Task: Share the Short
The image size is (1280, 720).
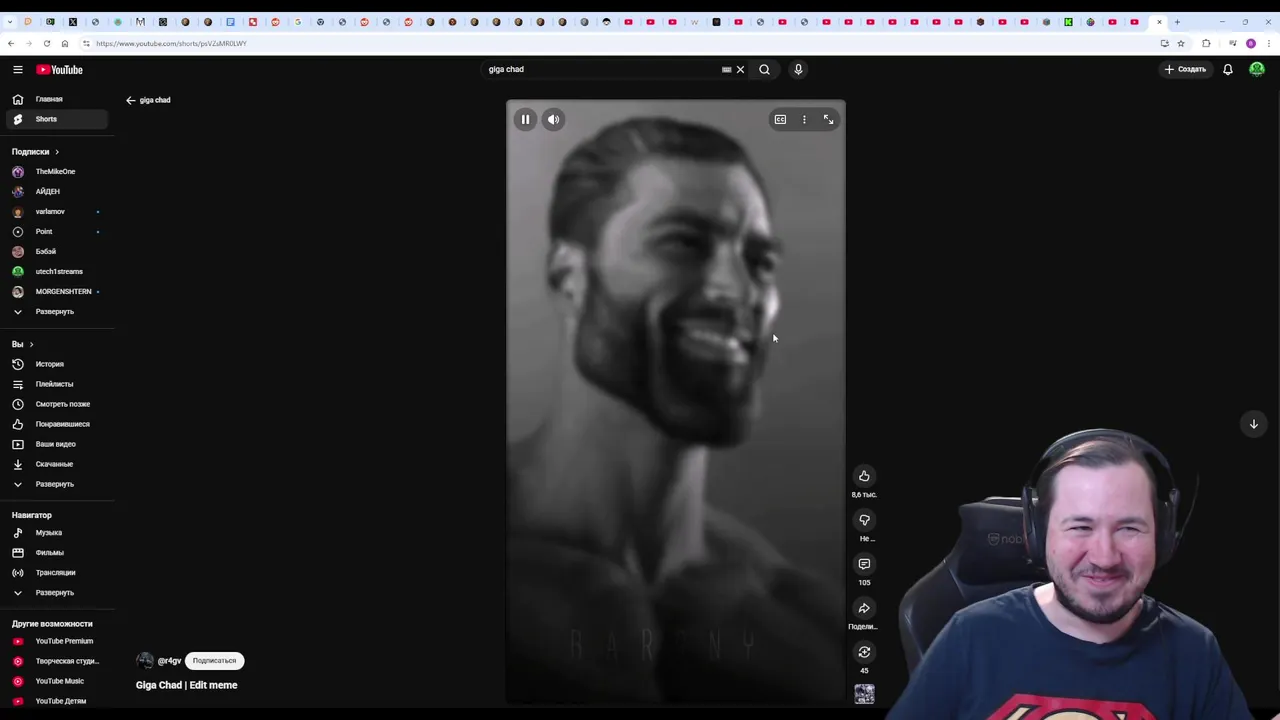Action: pyautogui.click(x=864, y=608)
